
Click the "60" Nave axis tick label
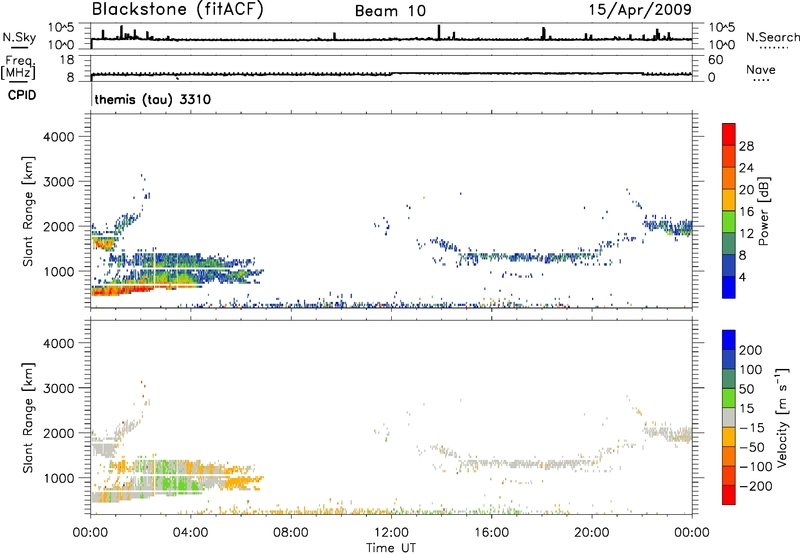coord(715,60)
